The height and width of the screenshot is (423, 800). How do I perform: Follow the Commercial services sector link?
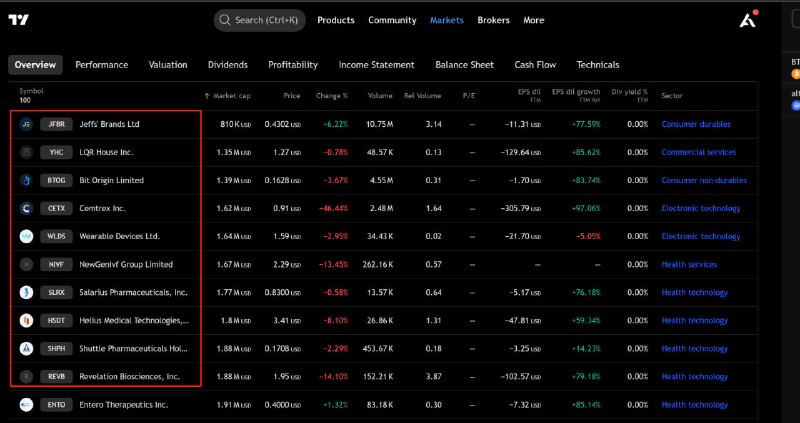pos(698,152)
